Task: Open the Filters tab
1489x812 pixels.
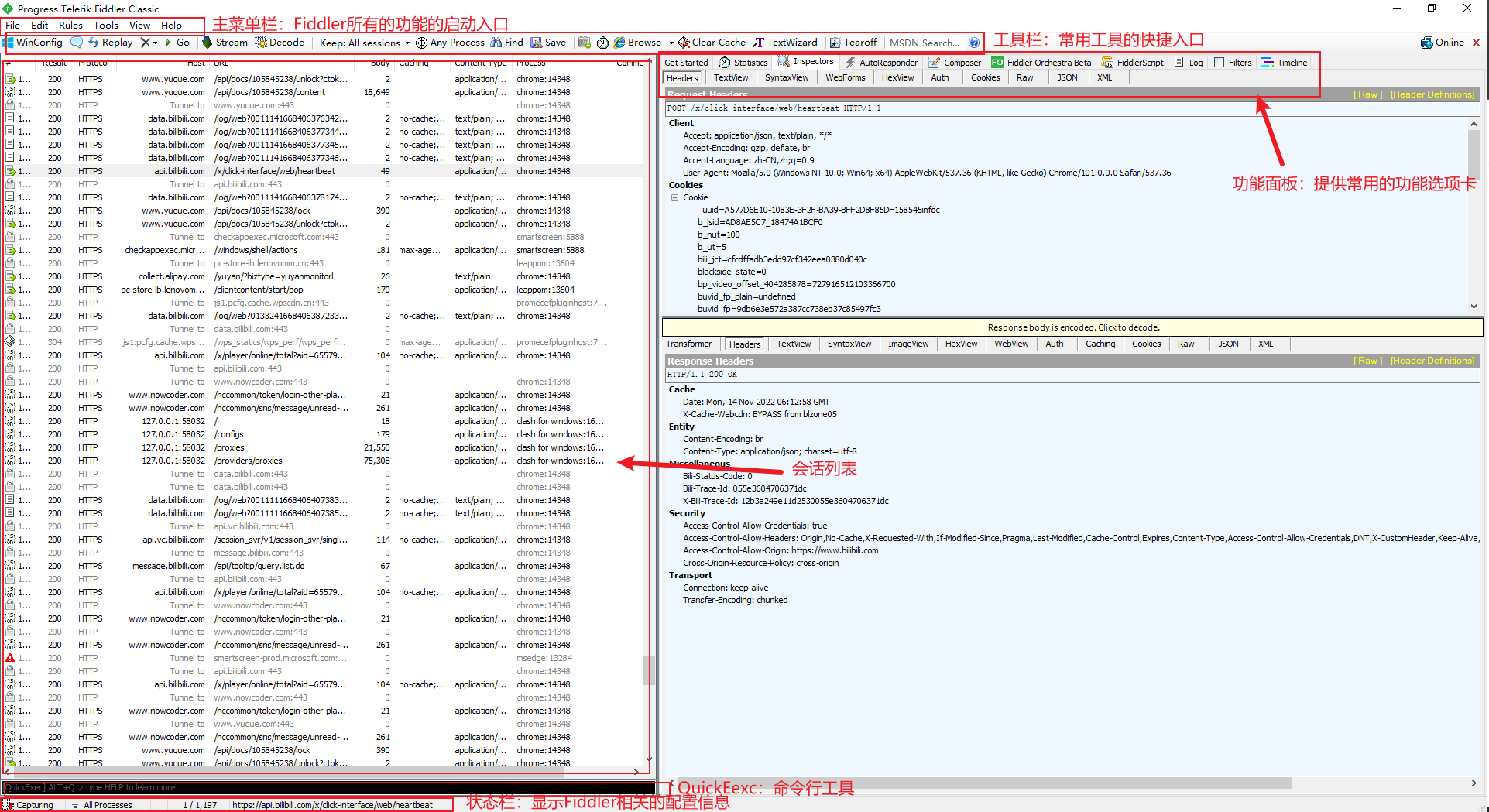Action: coord(1233,63)
